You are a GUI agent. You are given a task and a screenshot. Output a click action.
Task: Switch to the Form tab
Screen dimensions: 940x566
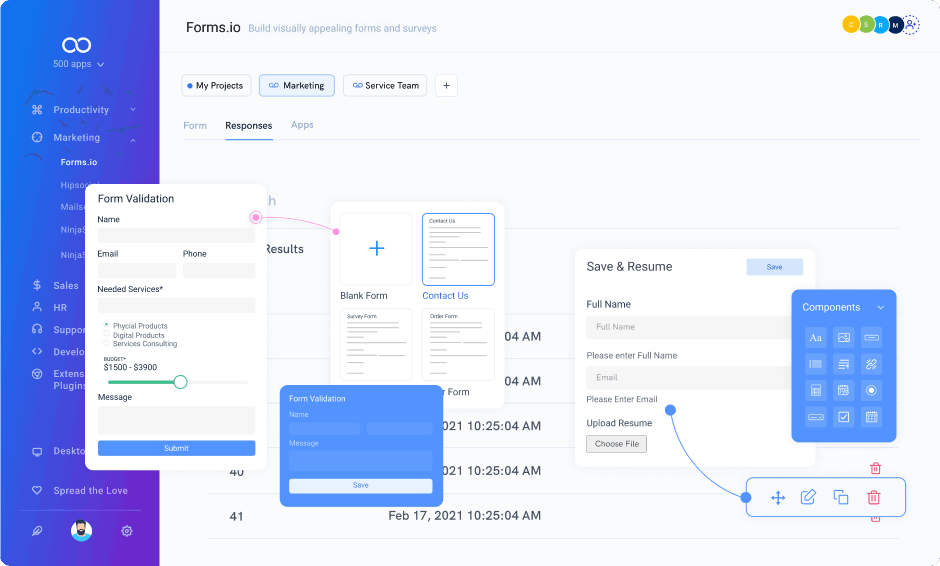(195, 125)
